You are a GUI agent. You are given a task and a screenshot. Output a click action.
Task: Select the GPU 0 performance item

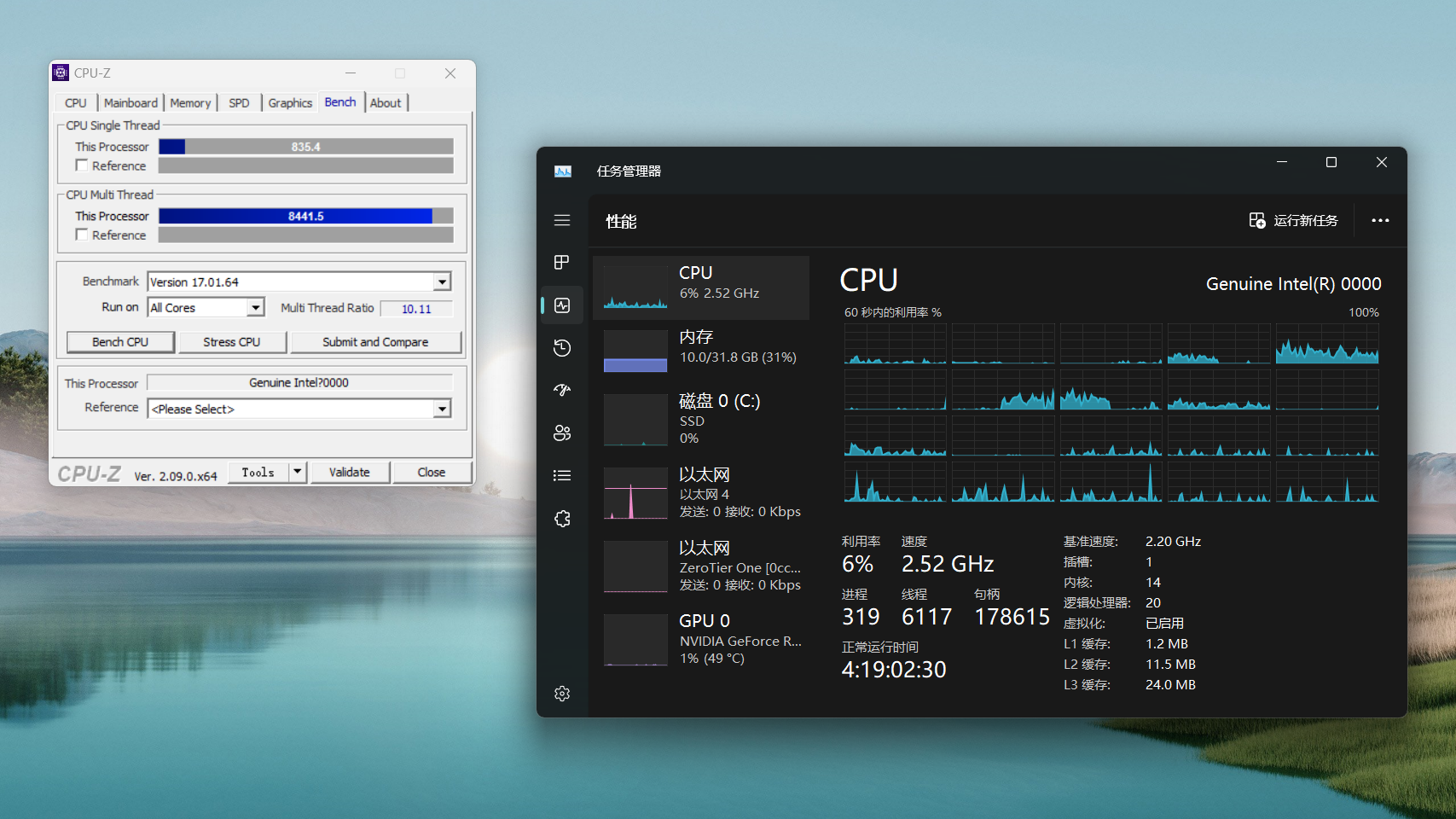tap(701, 640)
